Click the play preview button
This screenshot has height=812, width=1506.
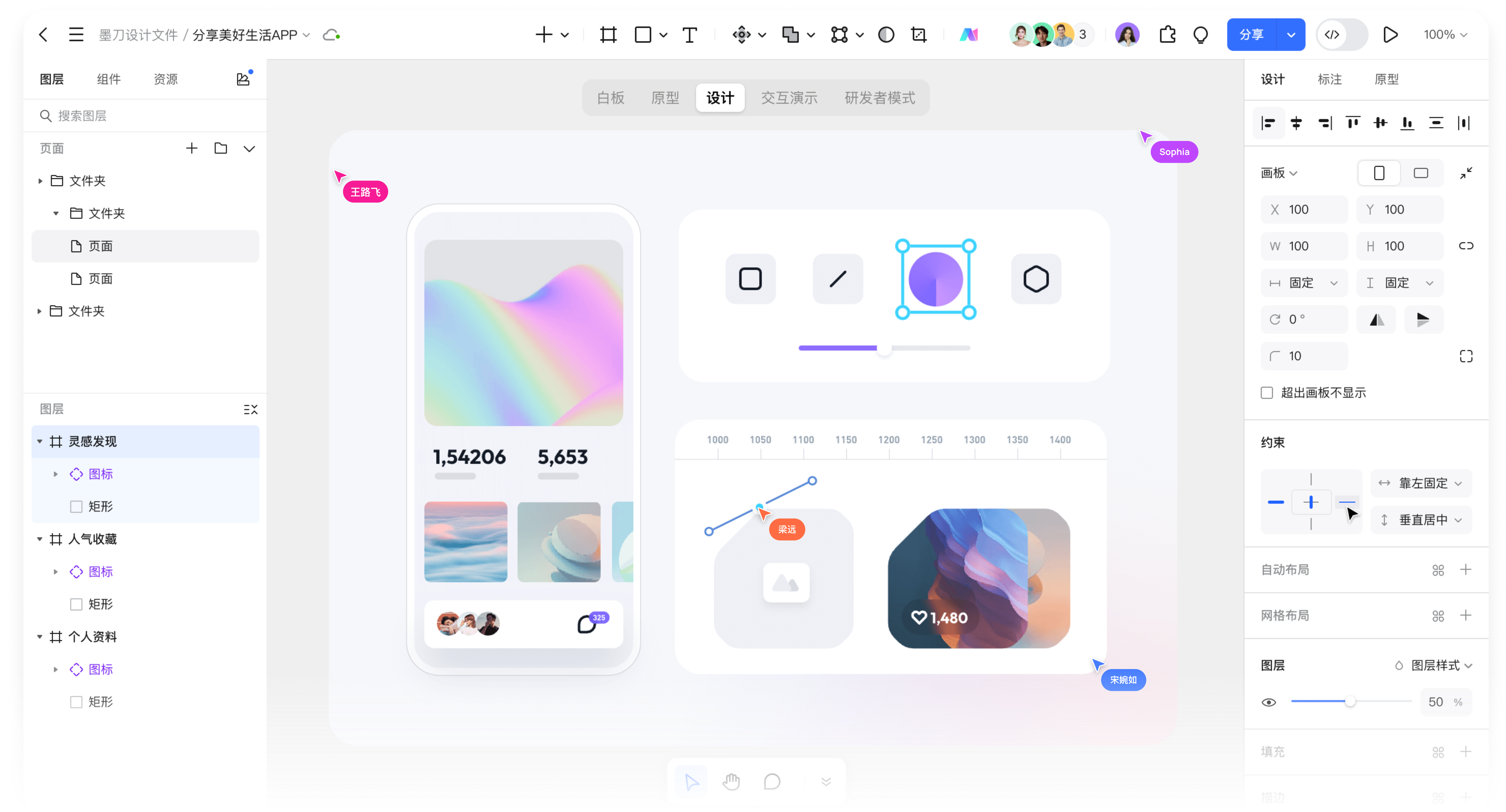tap(1390, 35)
